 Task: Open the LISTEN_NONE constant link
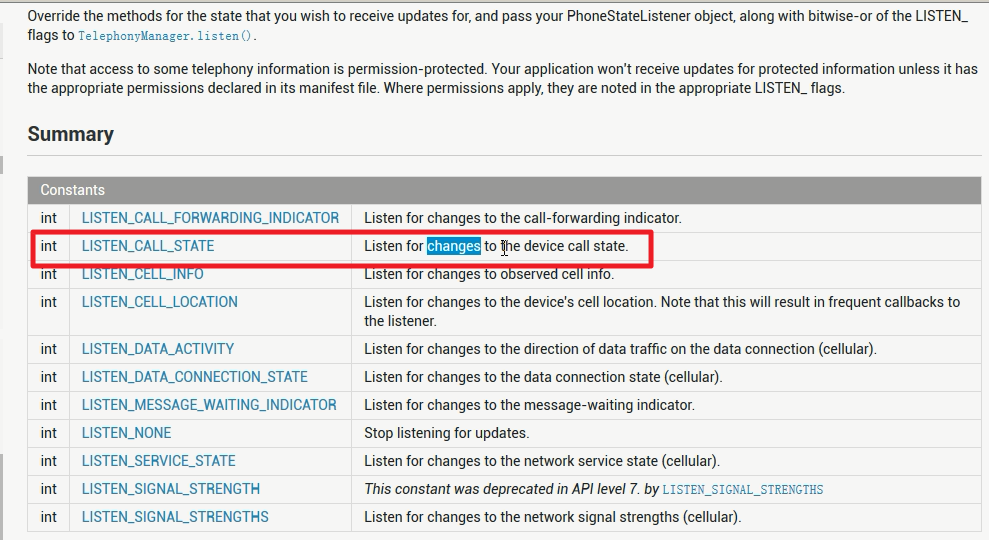[x=126, y=433]
